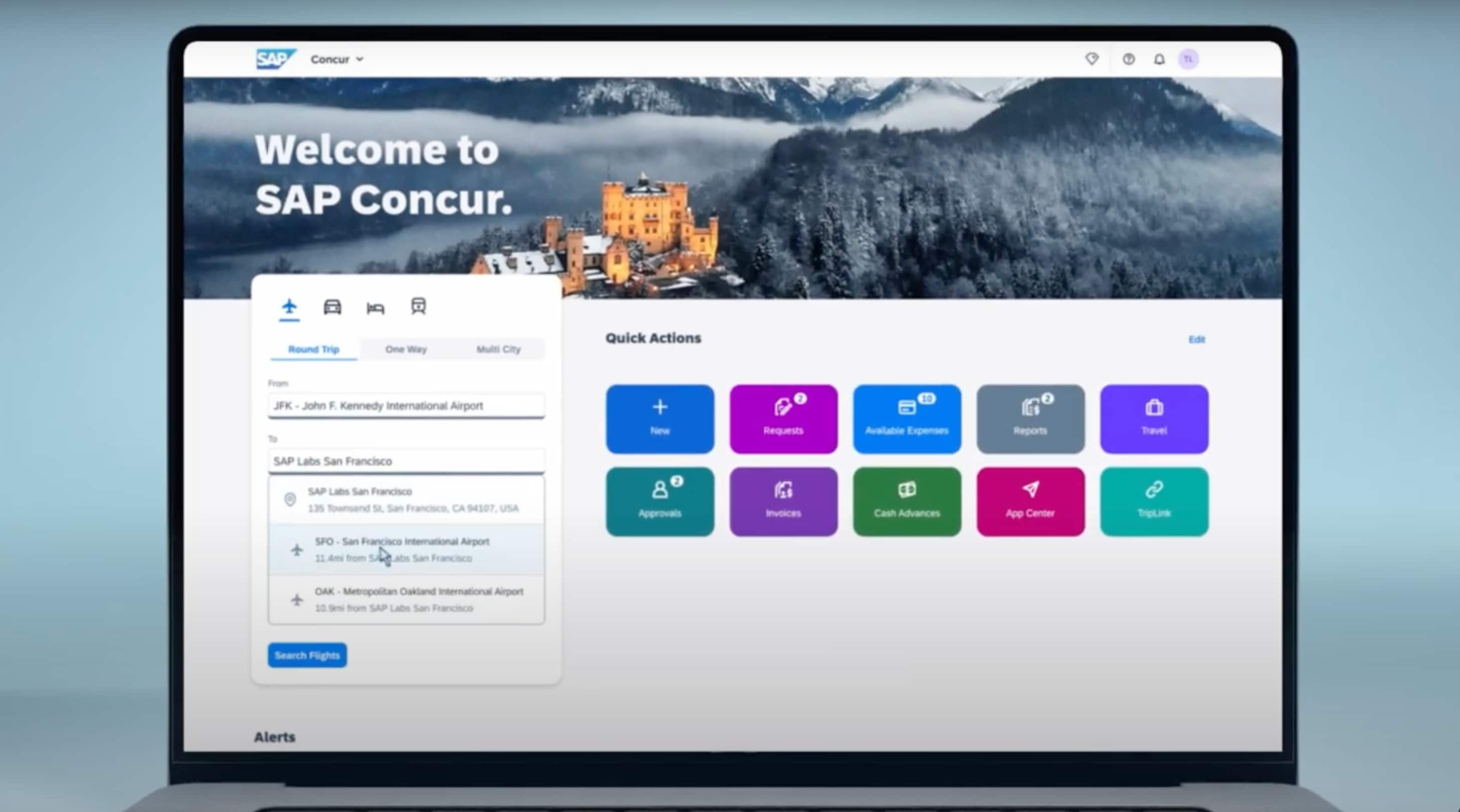Open the Cash Advances tile
The width and height of the screenshot is (1460, 812).
(907, 501)
